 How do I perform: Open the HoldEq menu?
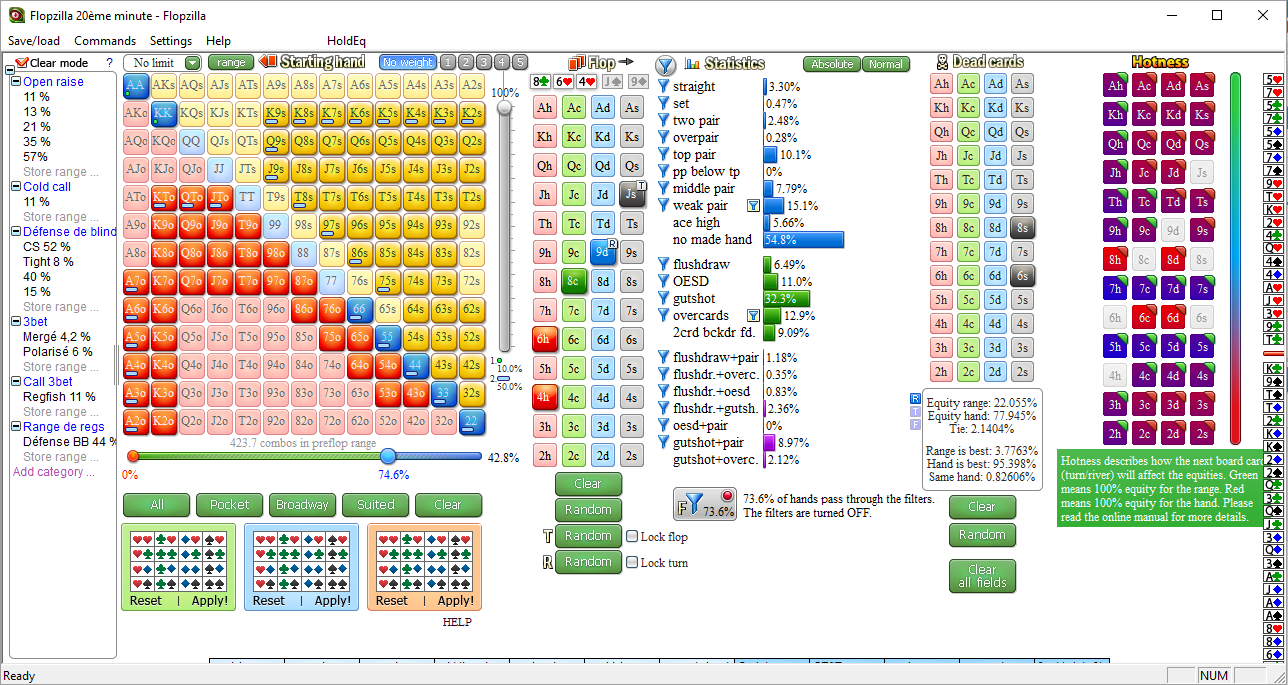tap(347, 41)
